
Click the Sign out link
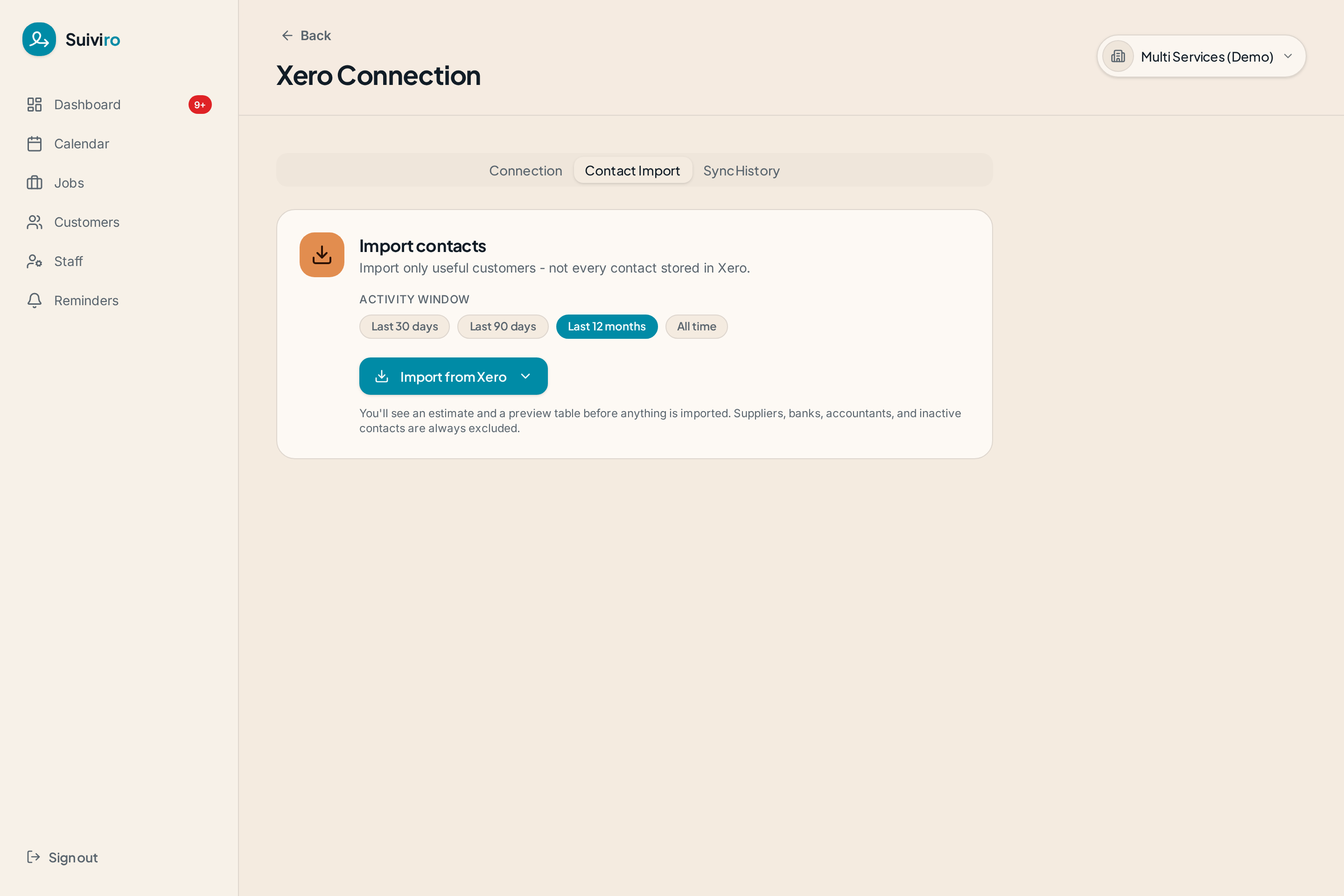click(x=62, y=857)
